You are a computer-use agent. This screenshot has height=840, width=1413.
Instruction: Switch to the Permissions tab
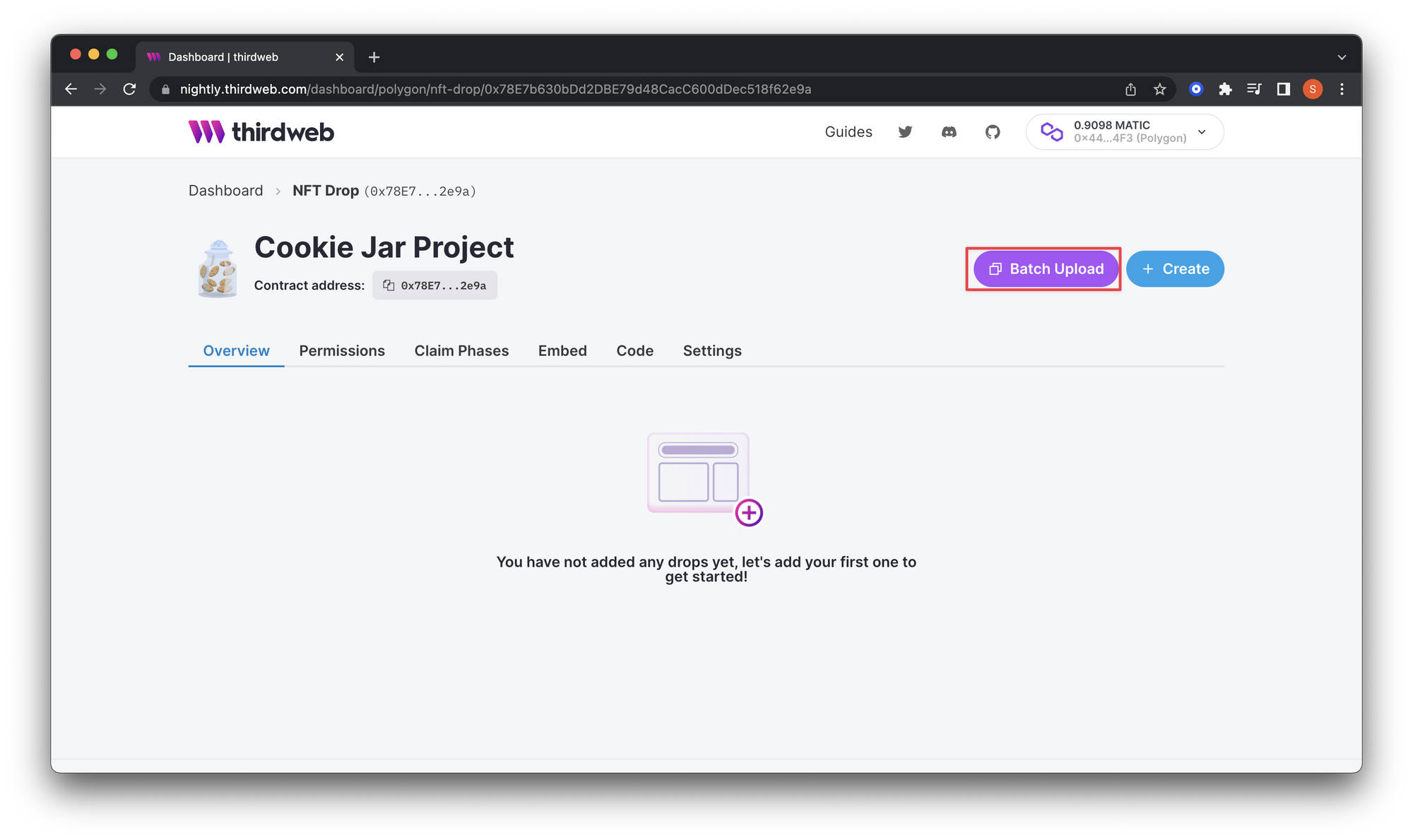coord(342,351)
